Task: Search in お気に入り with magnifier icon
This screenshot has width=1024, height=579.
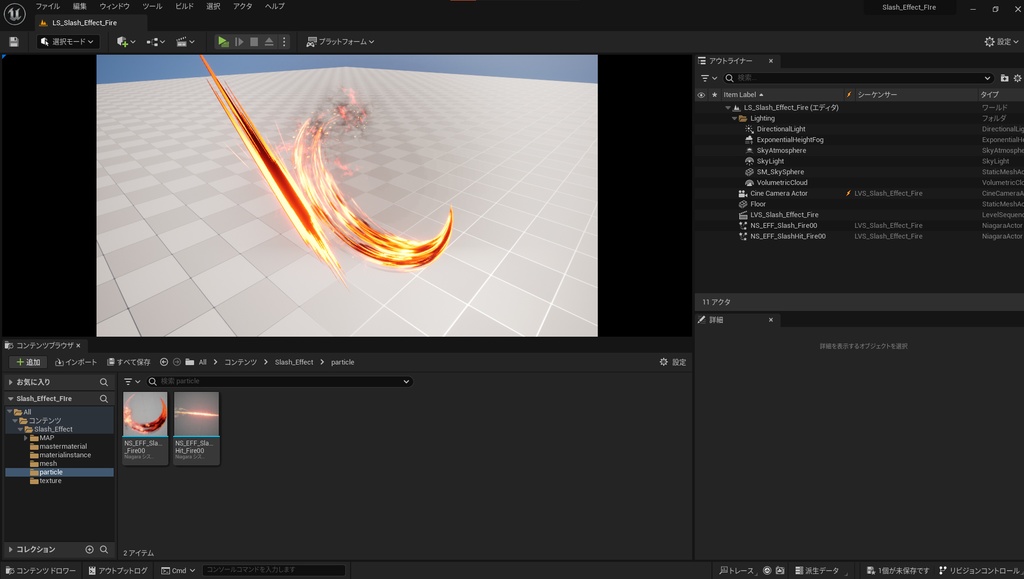Action: [104, 383]
